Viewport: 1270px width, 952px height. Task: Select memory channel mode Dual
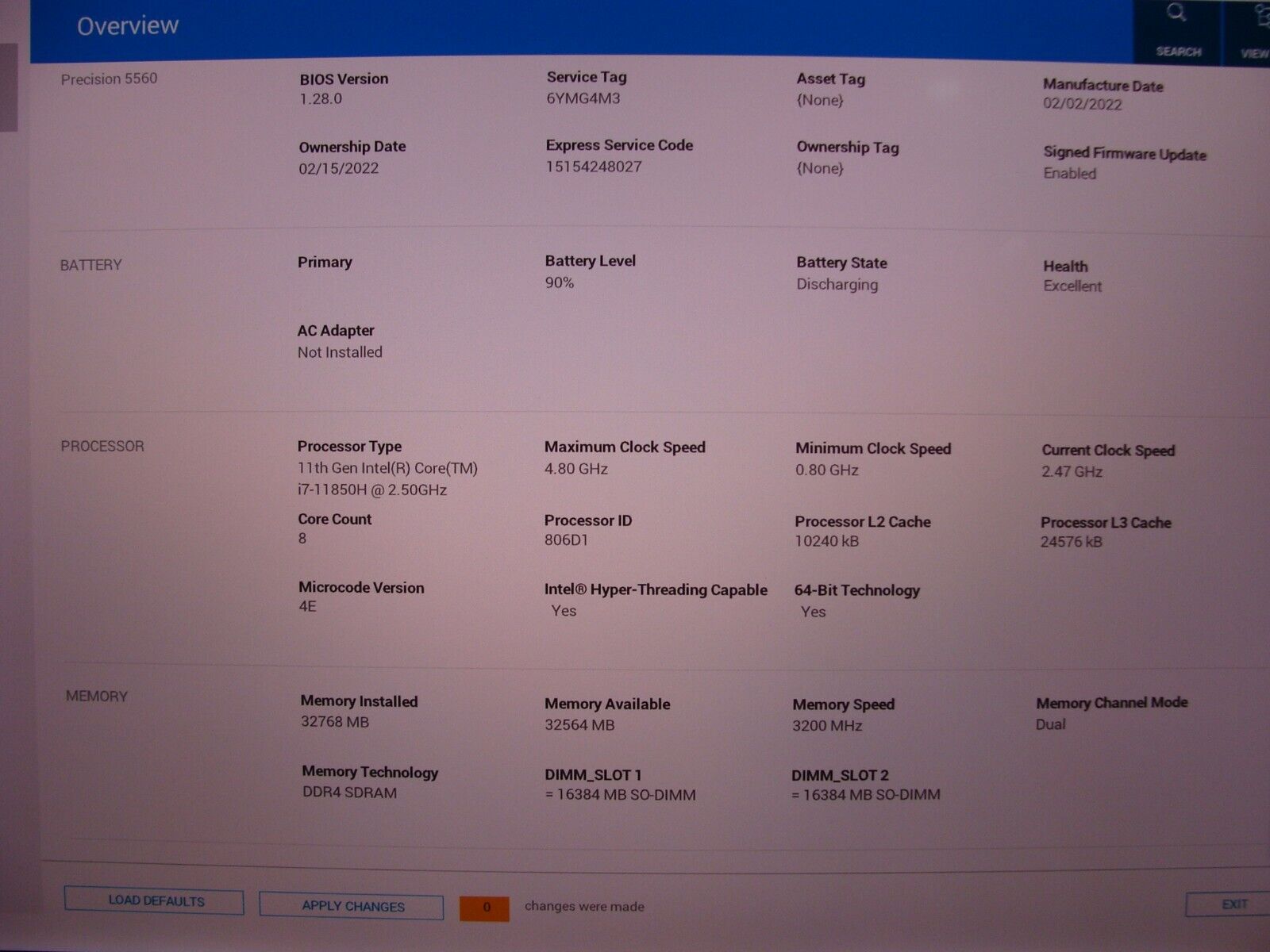coord(1050,724)
